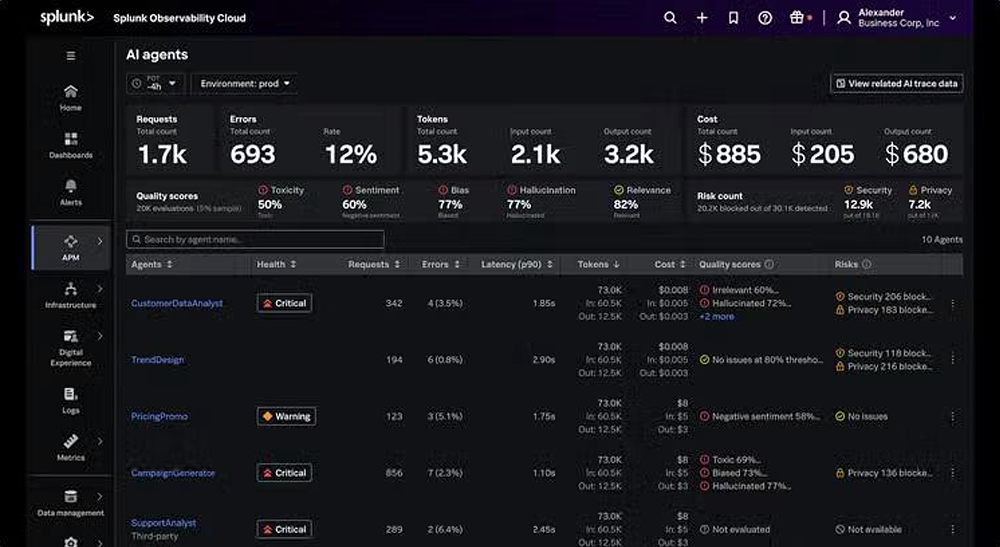Expand the Infrastructure submenu arrow
The height and width of the screenshot is (547, 1000).
click(x=99, y=289)
